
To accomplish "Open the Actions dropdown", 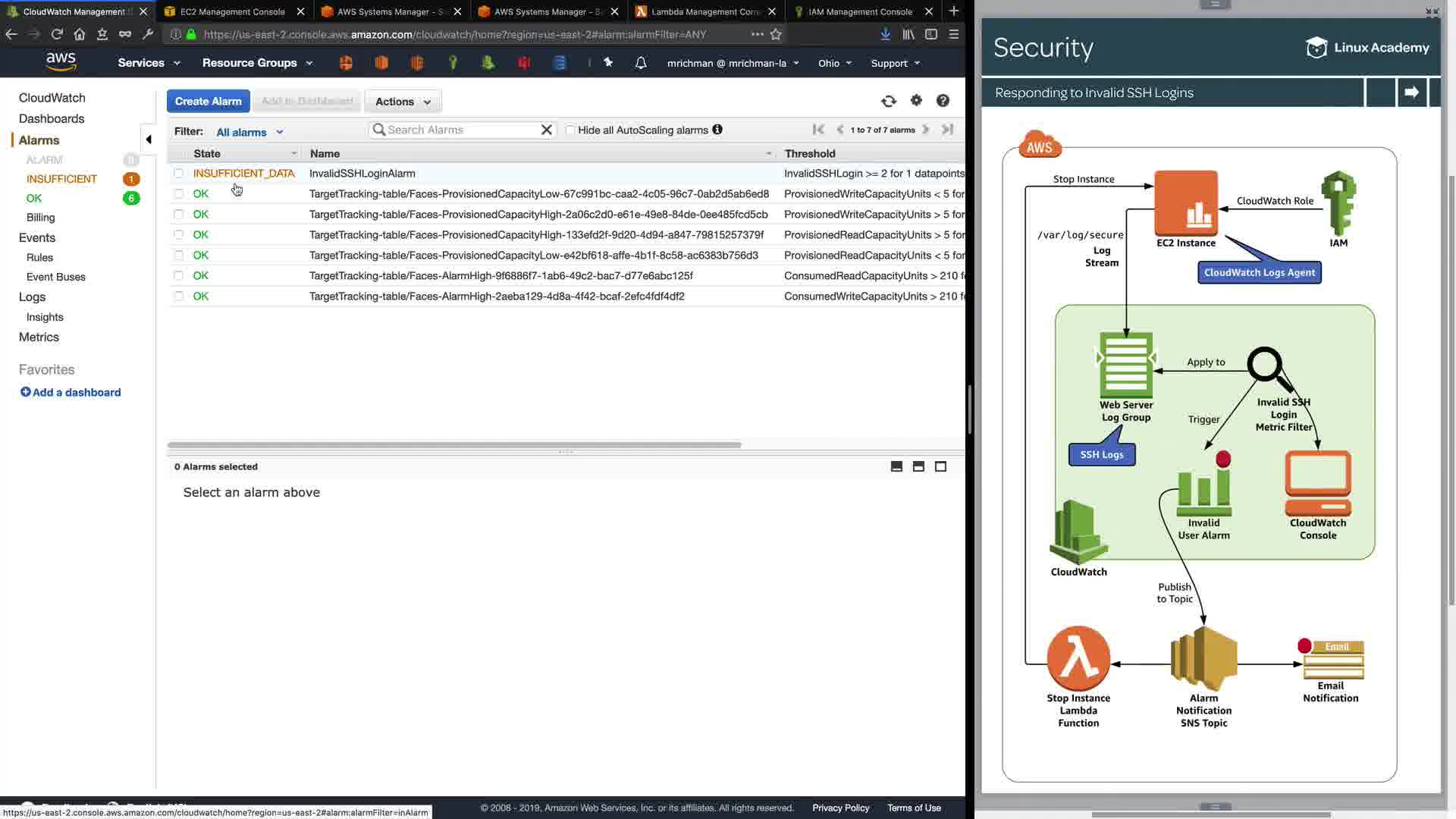I will 403,102.
